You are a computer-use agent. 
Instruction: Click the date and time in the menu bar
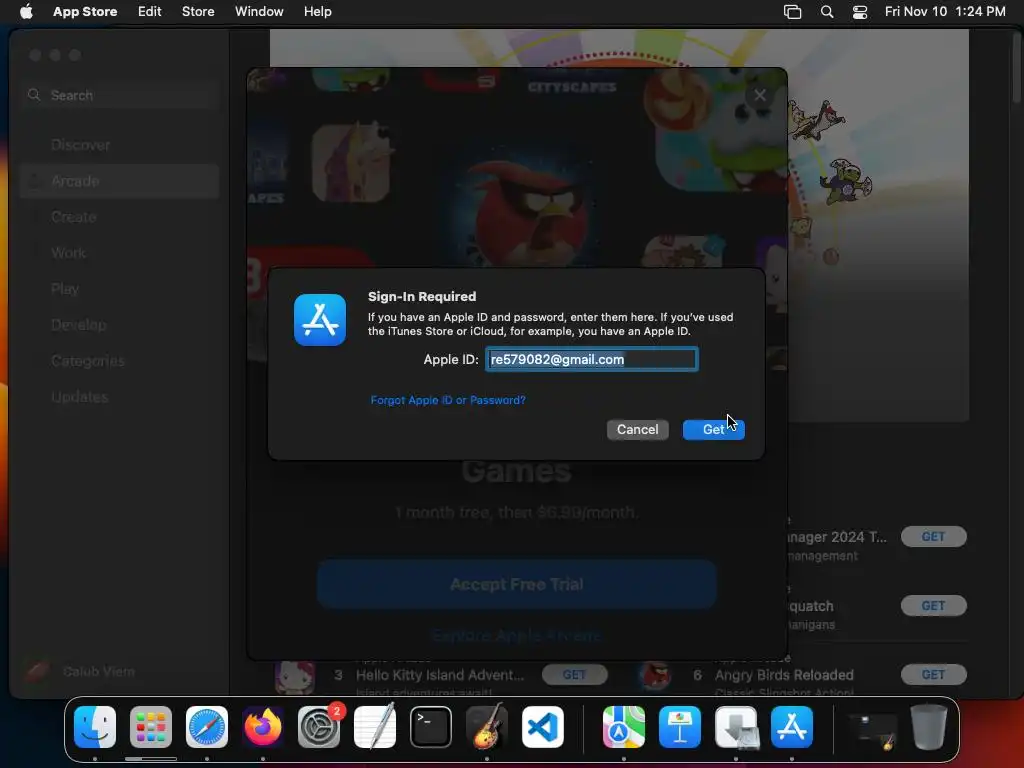(x=945, y=12)
